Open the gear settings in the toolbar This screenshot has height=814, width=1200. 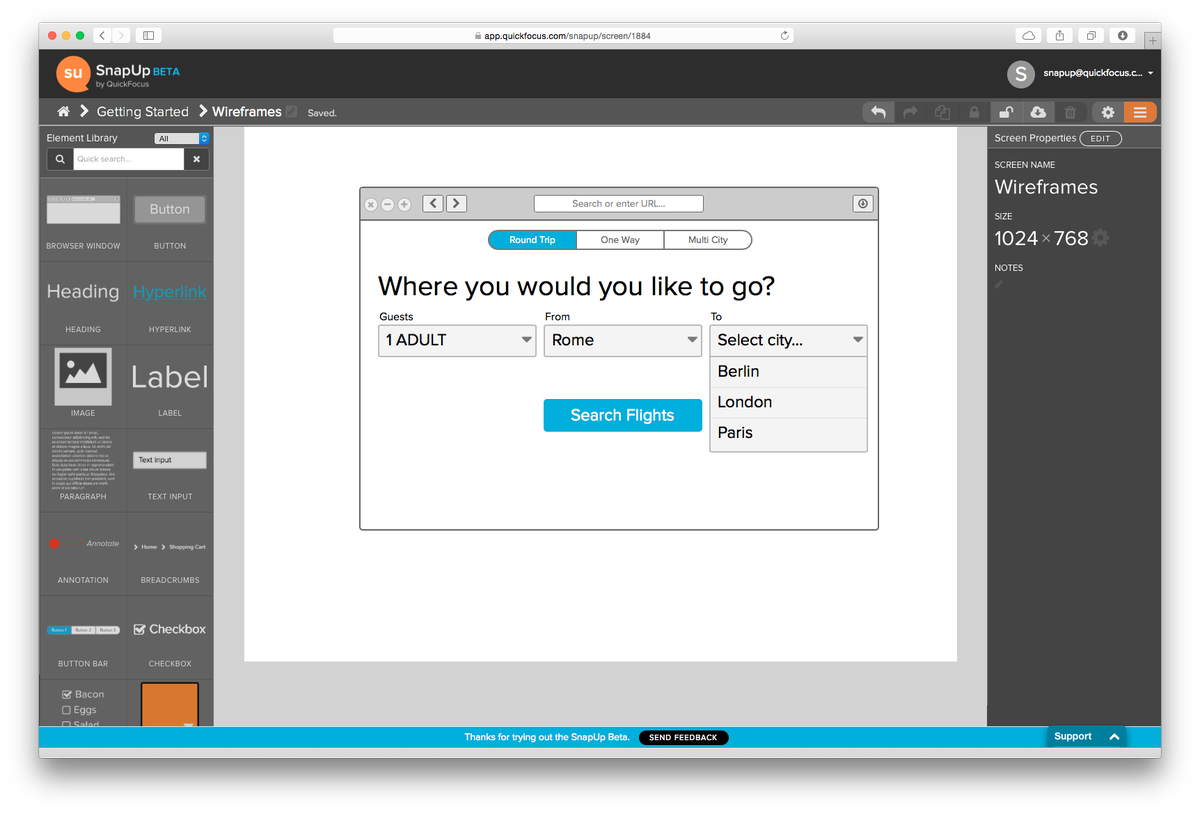click(1108, 112)
